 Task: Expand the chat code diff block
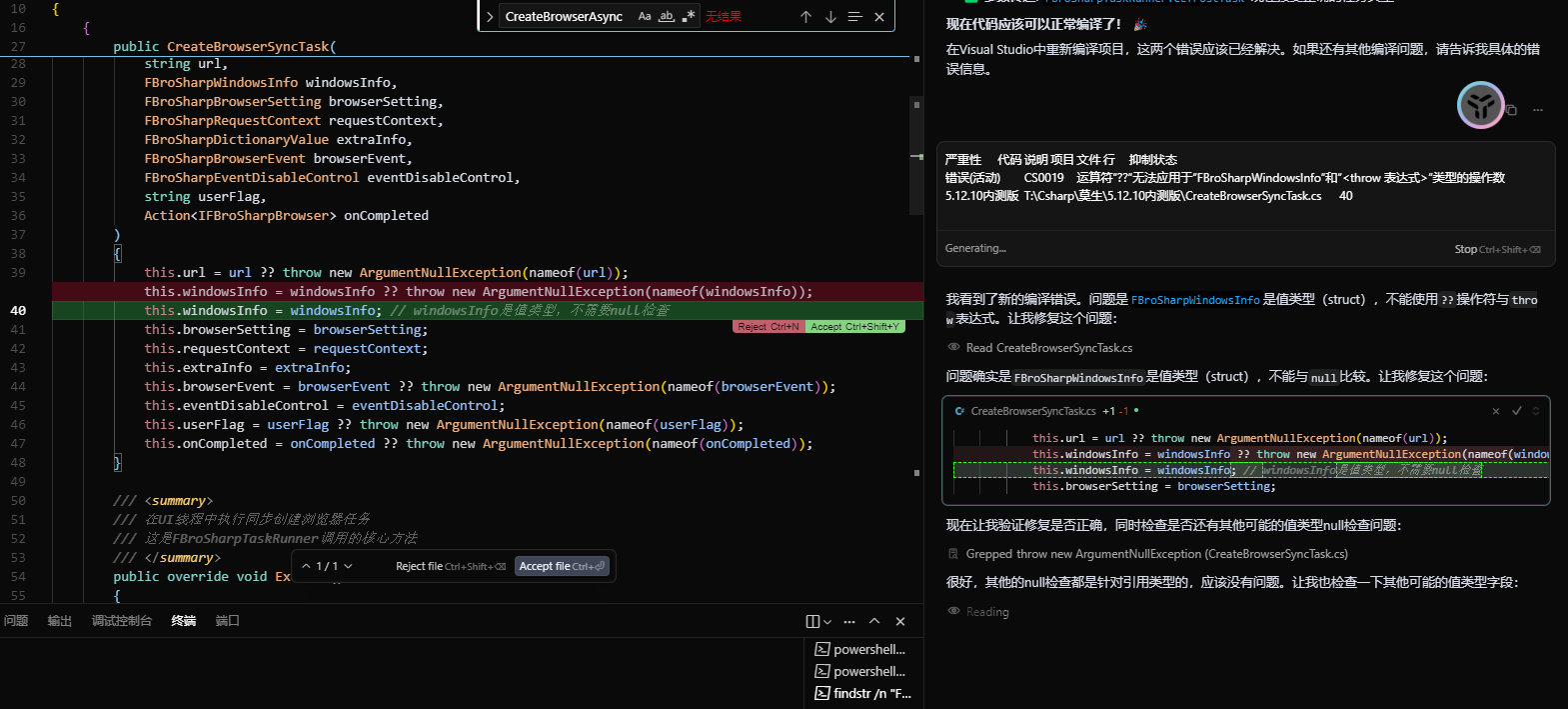click(1536, 411)
